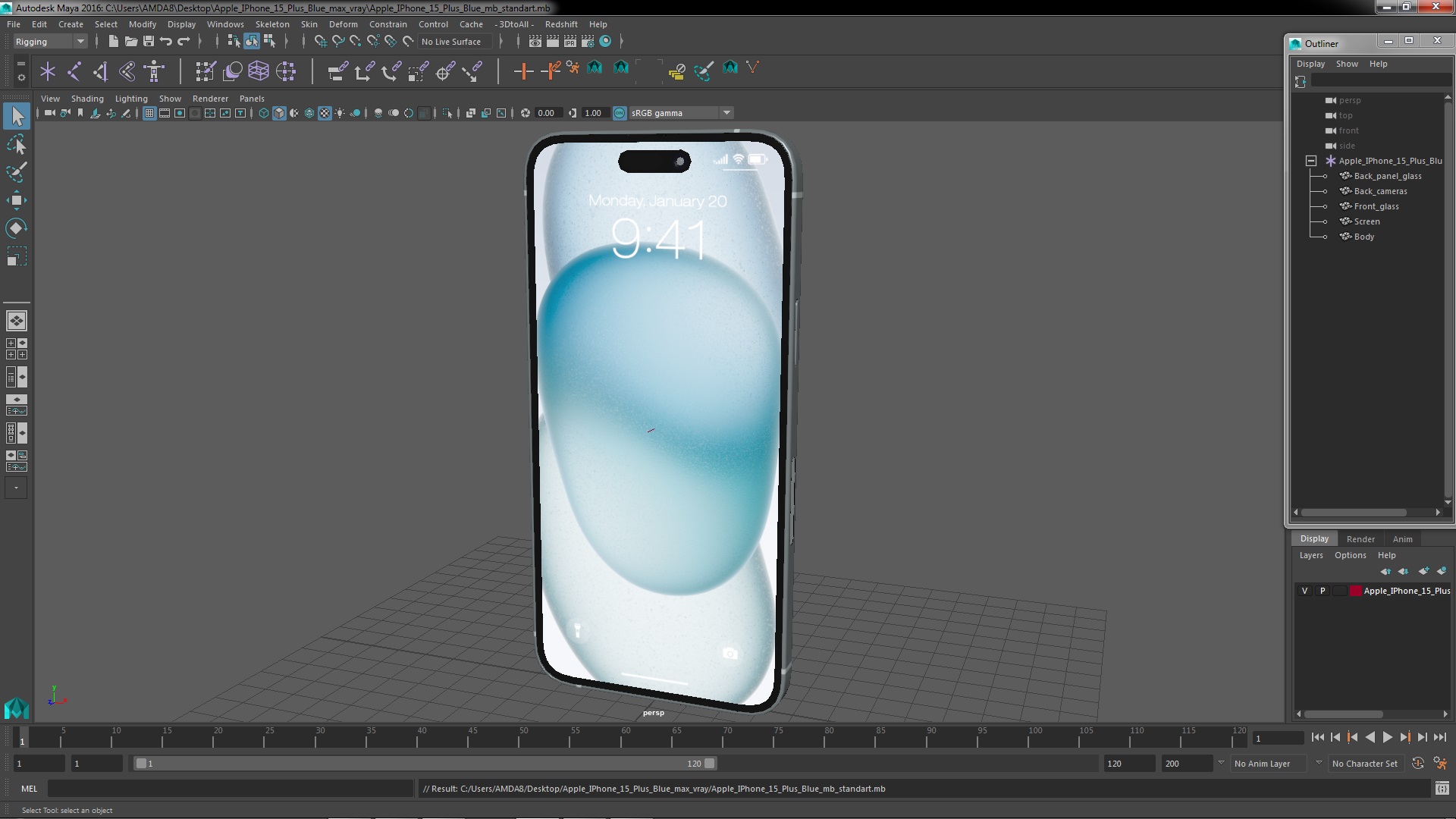This screenshot has height=819, width=1456.
Task: Select Back_cameras node in Outliner
Action: 1380,191
